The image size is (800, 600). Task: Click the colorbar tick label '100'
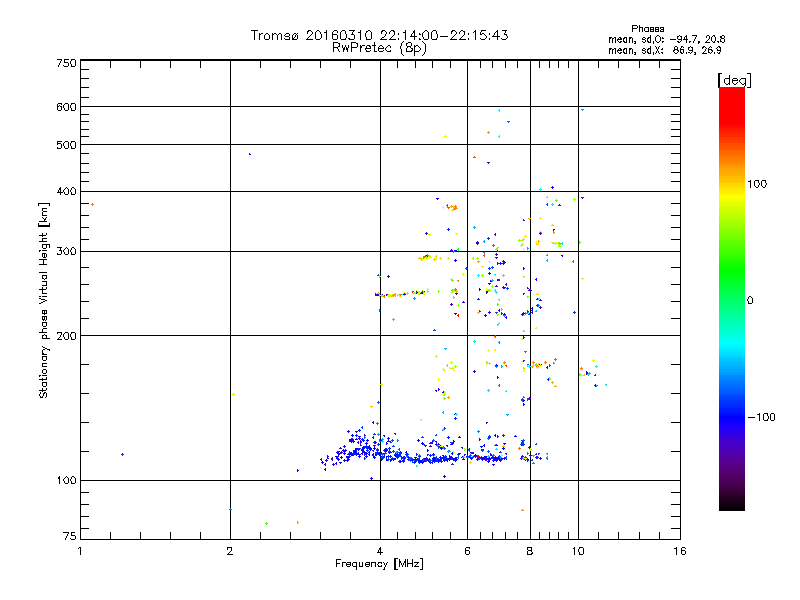[757, 184]
